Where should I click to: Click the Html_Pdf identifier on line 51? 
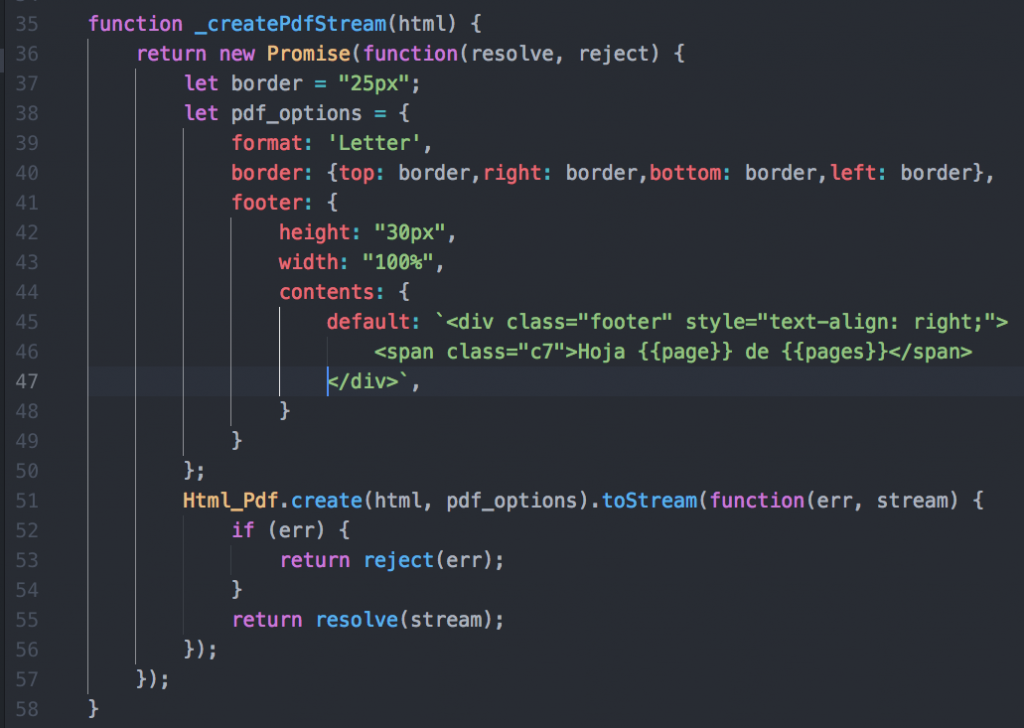pyautogui.click(x=231, y=501)
